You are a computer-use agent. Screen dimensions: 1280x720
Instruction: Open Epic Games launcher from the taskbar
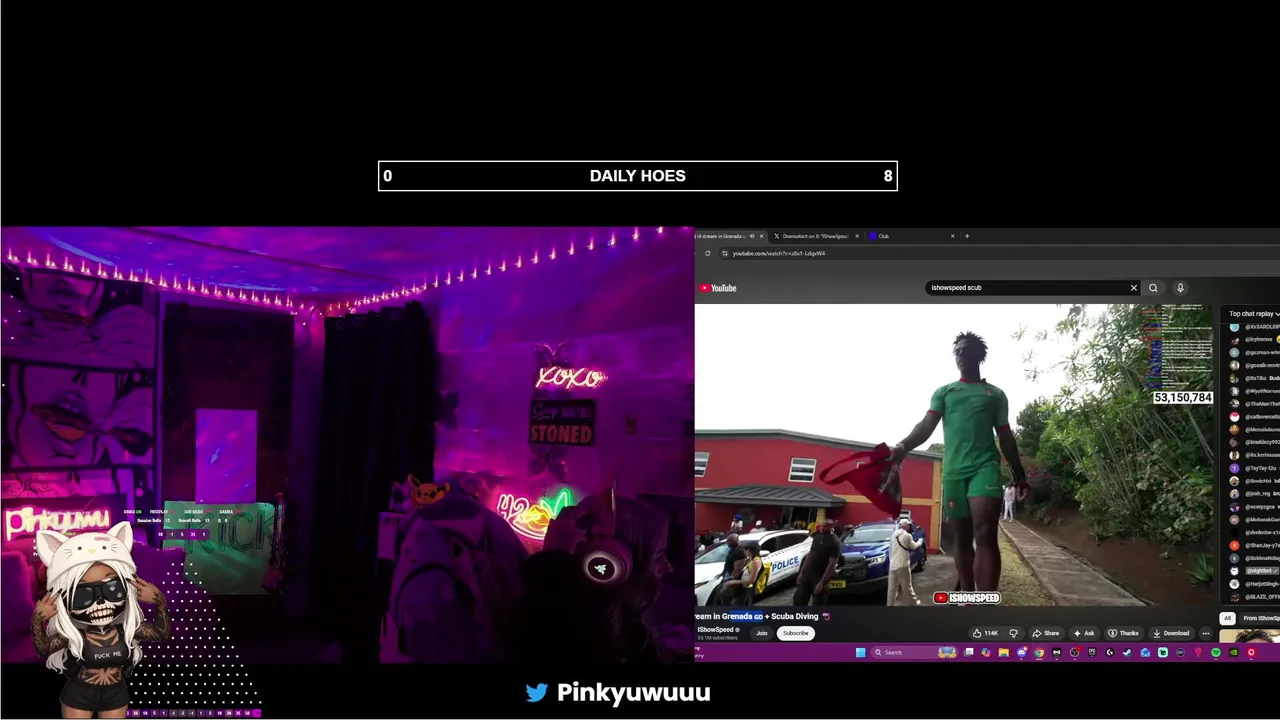click(1092, 652)
